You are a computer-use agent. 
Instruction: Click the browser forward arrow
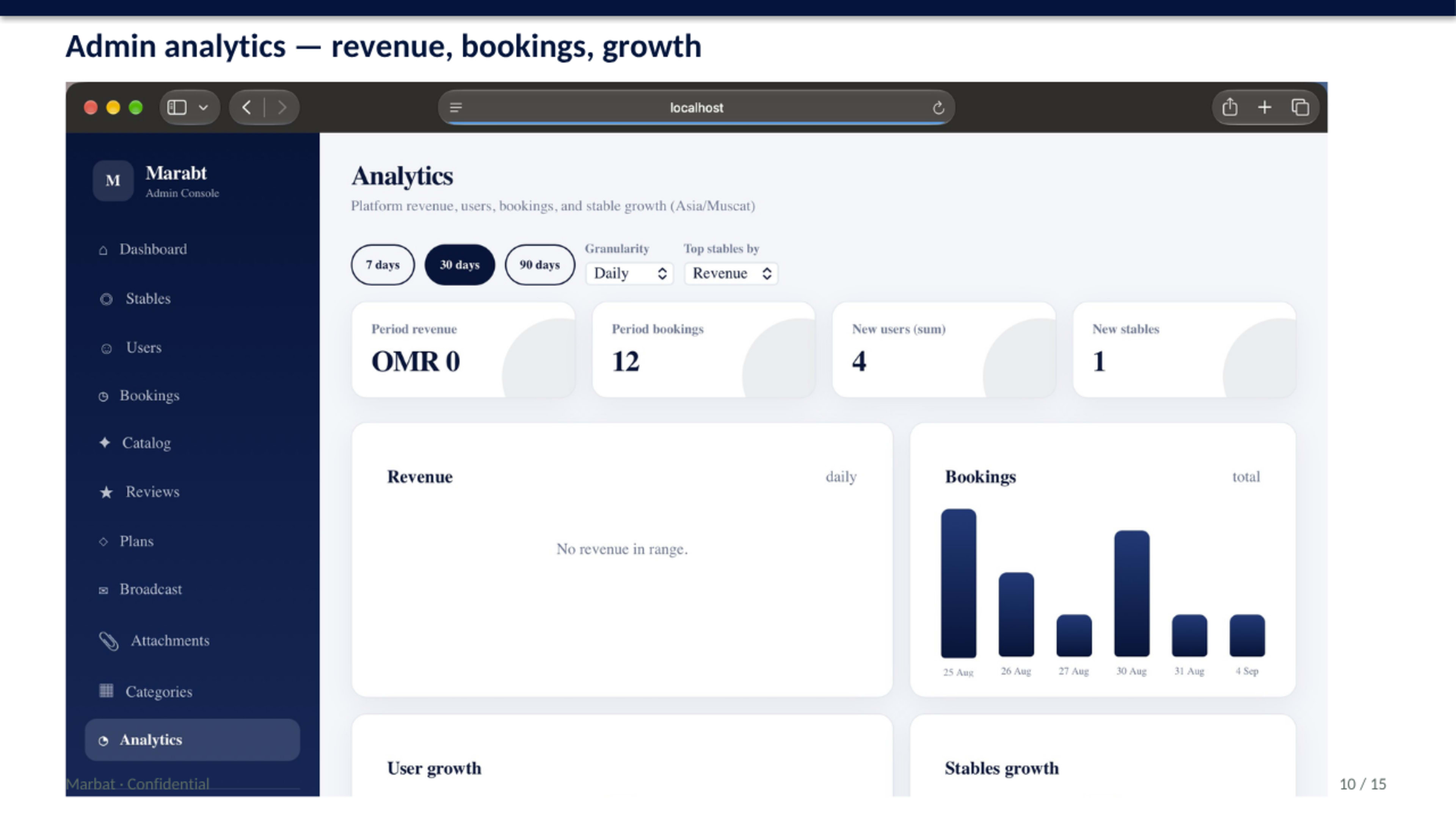(282, 107)
